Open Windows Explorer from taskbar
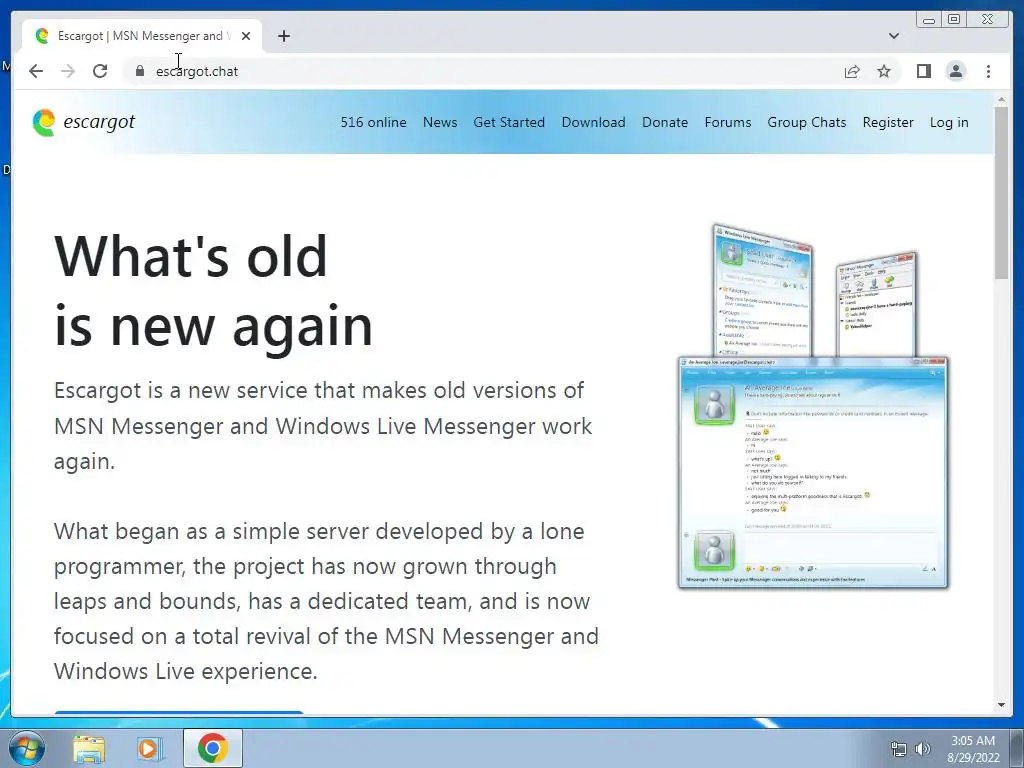The width and height of the screenshot is (1024, 768). pos(89,748)
